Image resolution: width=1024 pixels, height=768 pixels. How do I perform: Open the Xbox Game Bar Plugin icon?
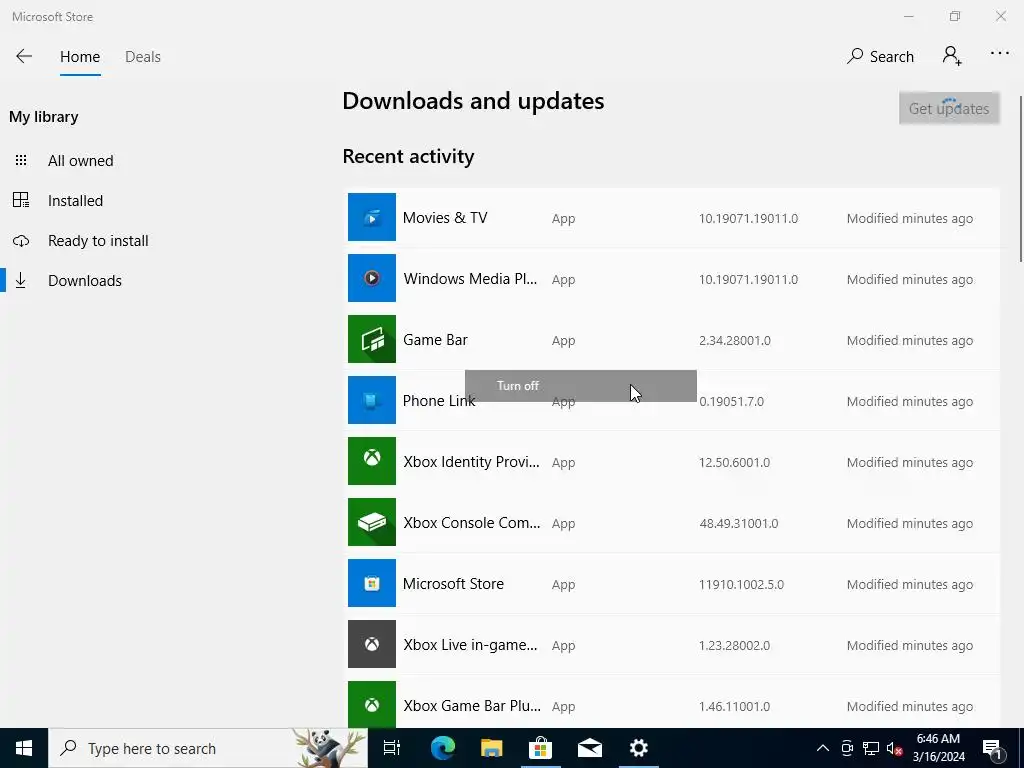point(372,705)
